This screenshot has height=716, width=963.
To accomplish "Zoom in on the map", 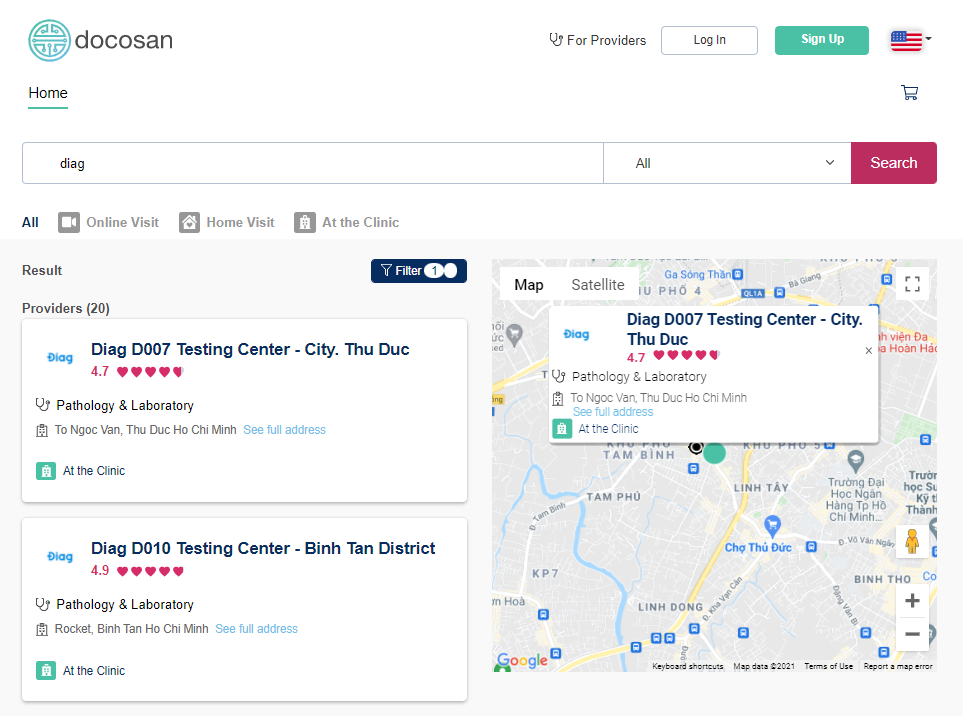I will pos(911,600).
